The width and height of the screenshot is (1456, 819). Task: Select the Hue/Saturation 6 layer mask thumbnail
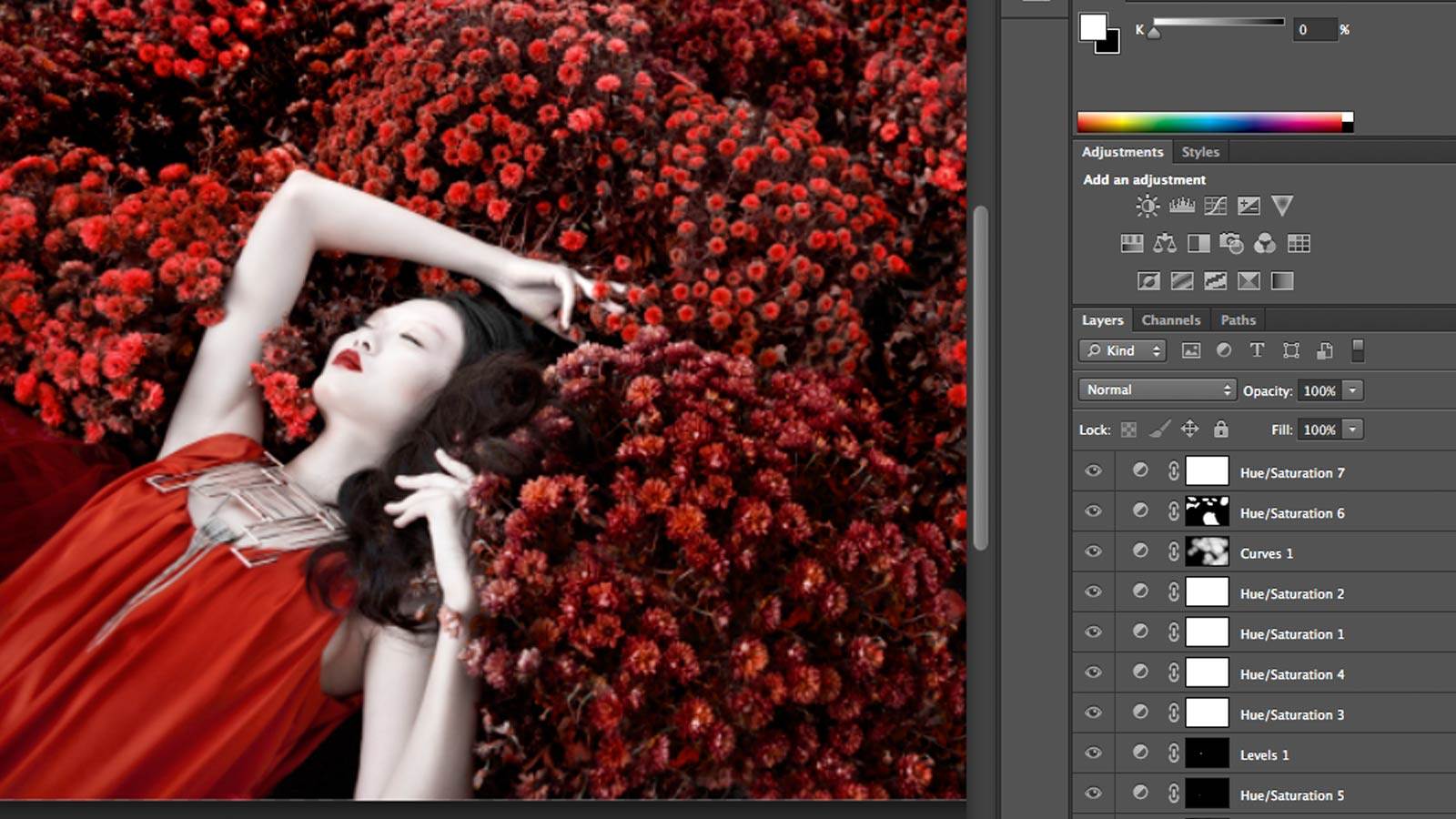point(1207,511)
